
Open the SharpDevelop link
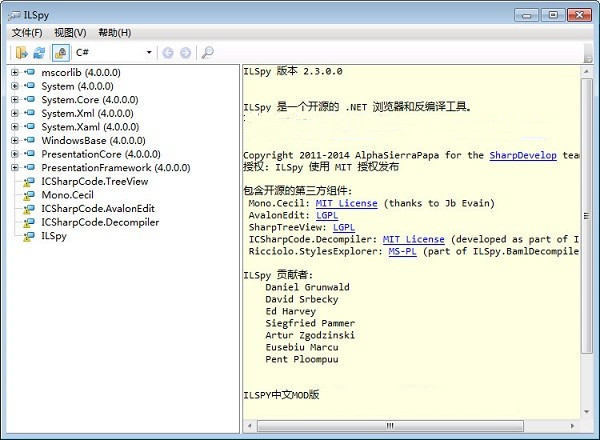(x=523, y=155)
